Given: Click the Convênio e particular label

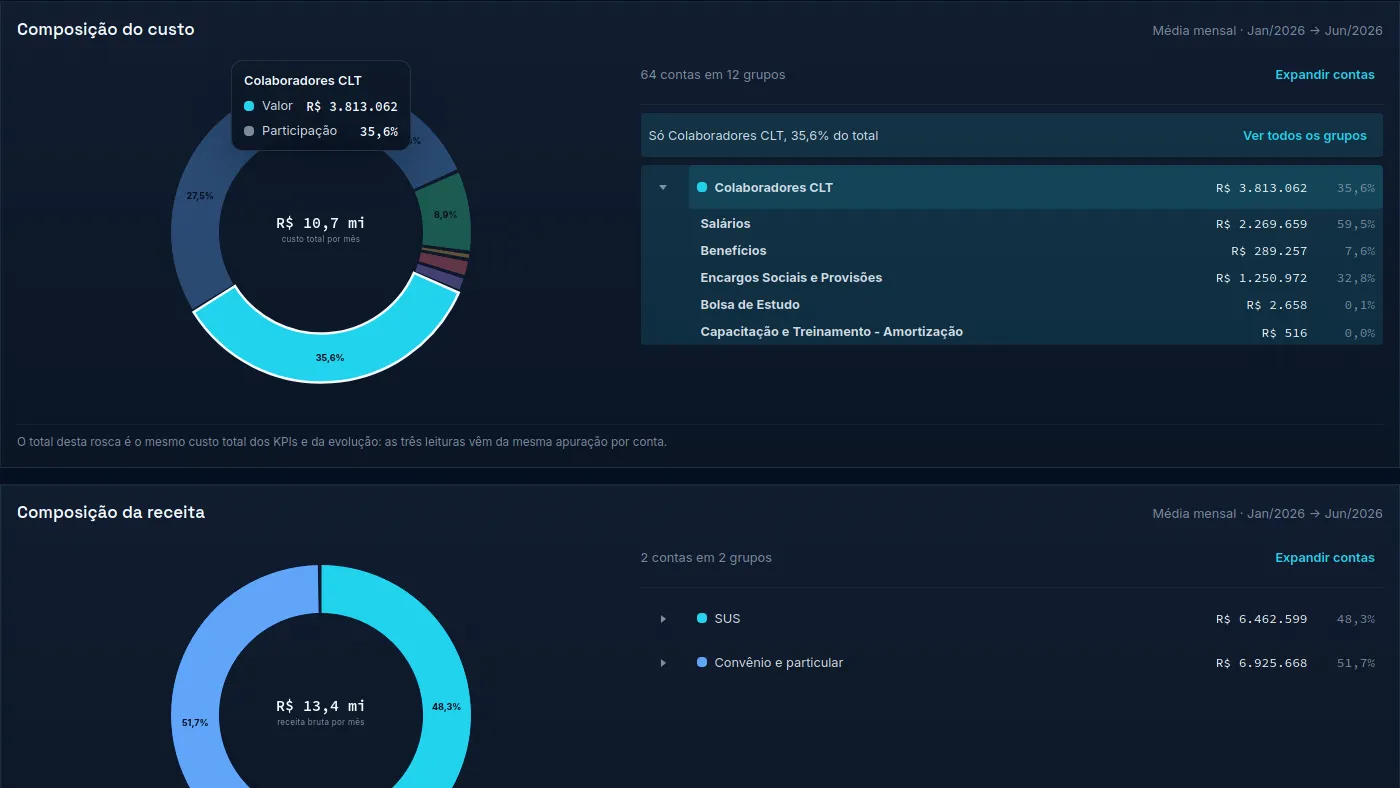Looking at the screenshot, I should coord(778,663).
